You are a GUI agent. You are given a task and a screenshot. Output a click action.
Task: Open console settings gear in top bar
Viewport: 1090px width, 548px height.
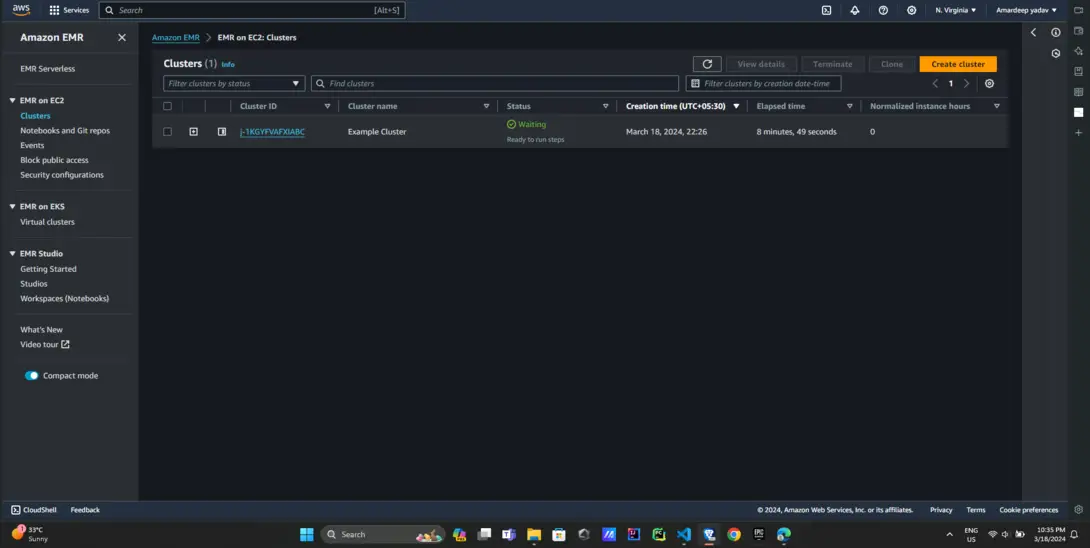tap(911, 10)
